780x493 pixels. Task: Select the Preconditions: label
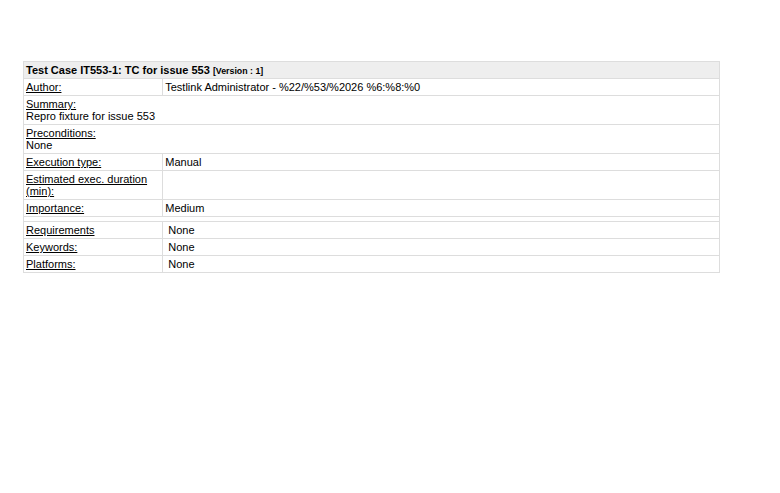pos(61,133)
